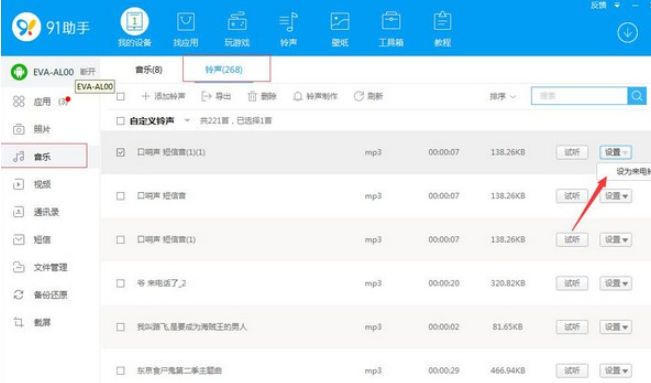Open the 教程 tutorial icon
The image size is (651, 383).
[443, 28]
